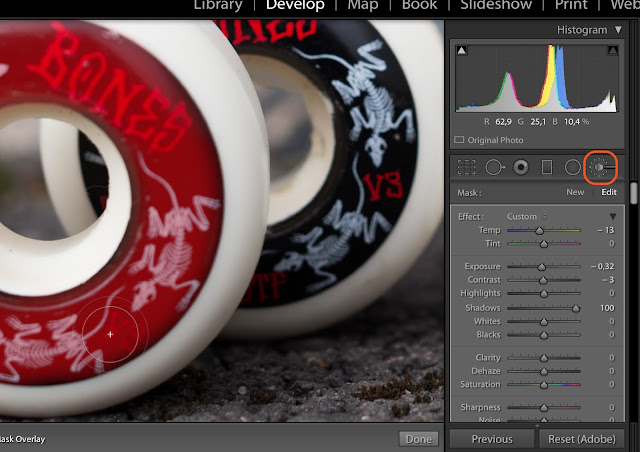Screen dimensions: 640x452
Task: Select the Spot Removal tool
Action: (494, 167)
